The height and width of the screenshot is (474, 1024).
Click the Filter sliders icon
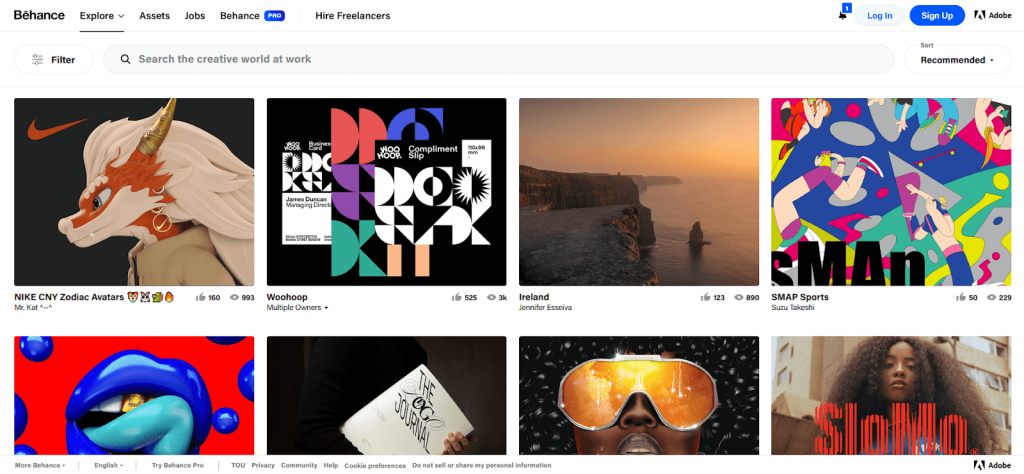pos(38,59)
